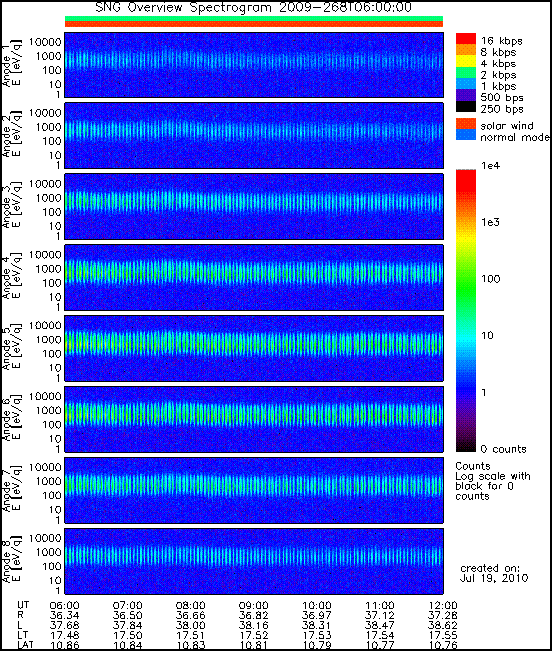Select the 100 label beside the color bar
The height and width of the screenshot is (651, 552).
coord(491,279)
